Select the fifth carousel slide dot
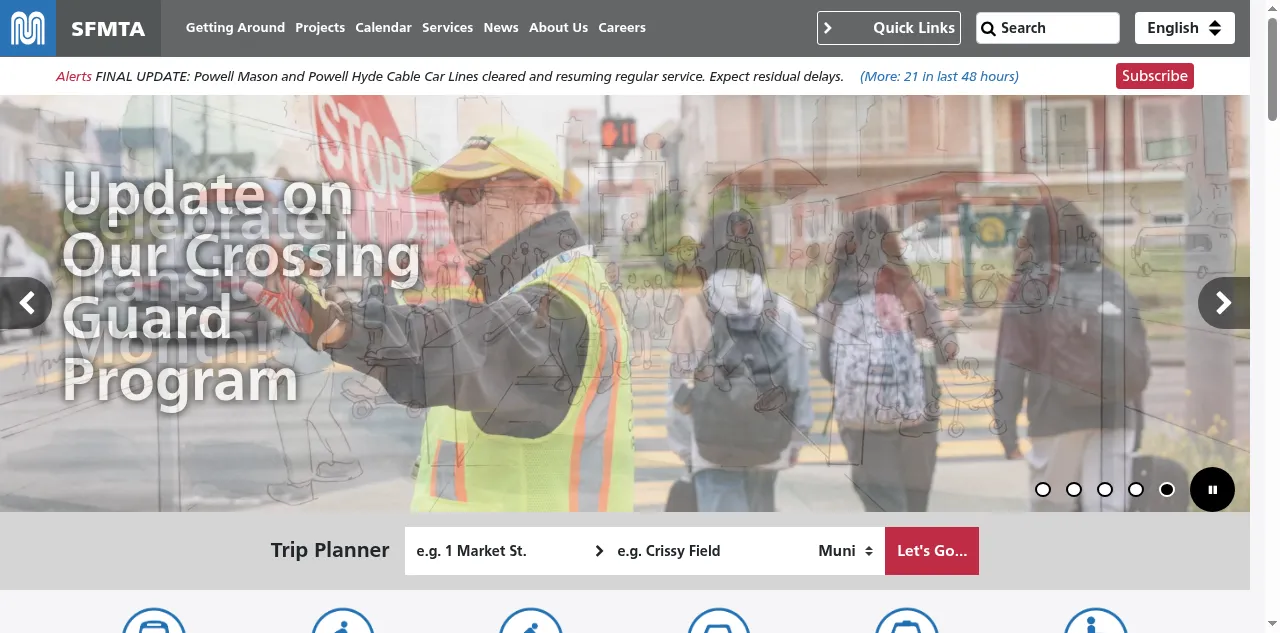This screenshot has width=1280, height=633. (x=1167, y=489)
